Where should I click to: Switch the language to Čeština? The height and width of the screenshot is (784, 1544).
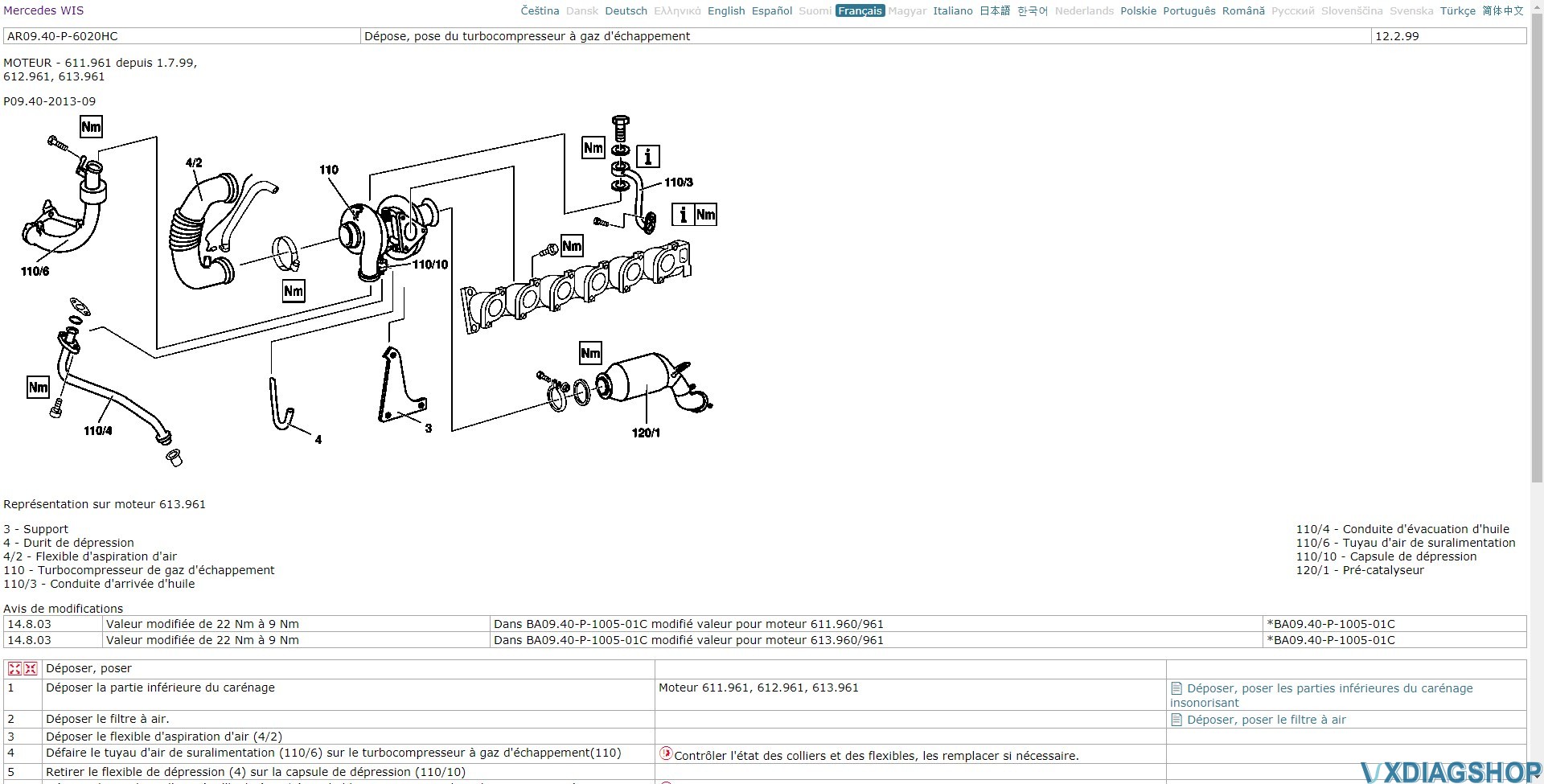click(540, 10)
